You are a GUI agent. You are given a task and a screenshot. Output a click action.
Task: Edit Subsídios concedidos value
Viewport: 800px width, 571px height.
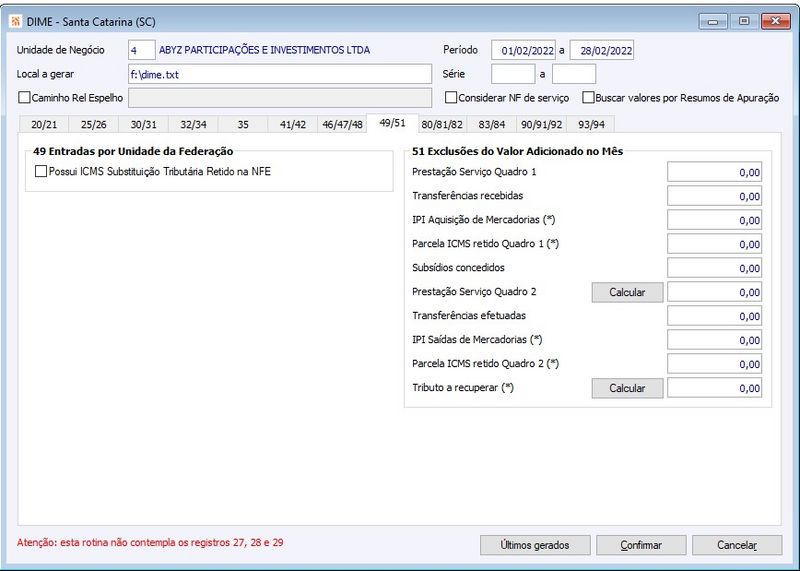(714, 268)
